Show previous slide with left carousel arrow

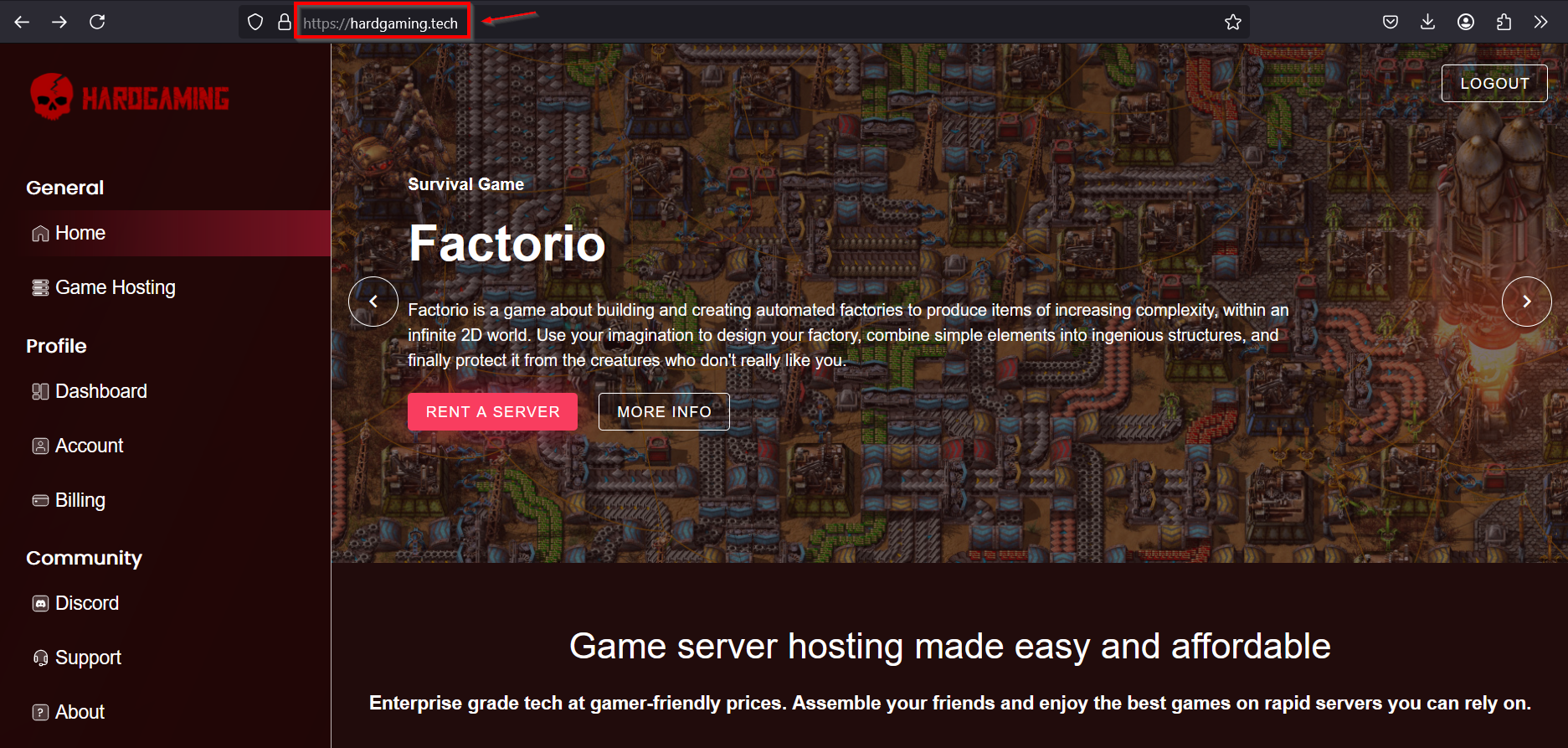tap(373, 302)
